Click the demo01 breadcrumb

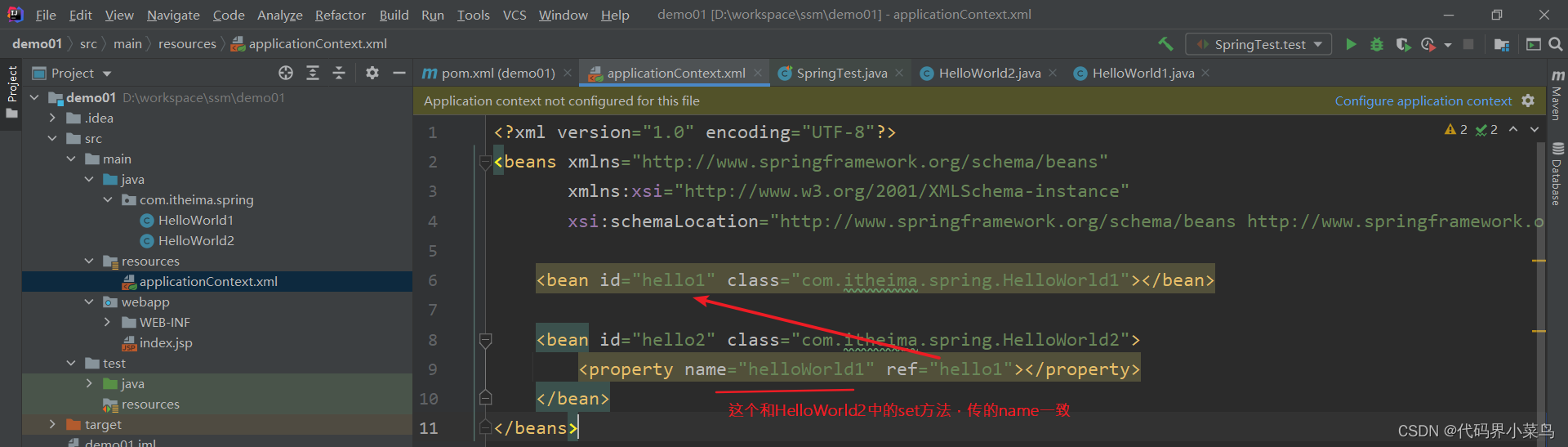(x=37, y=43)
